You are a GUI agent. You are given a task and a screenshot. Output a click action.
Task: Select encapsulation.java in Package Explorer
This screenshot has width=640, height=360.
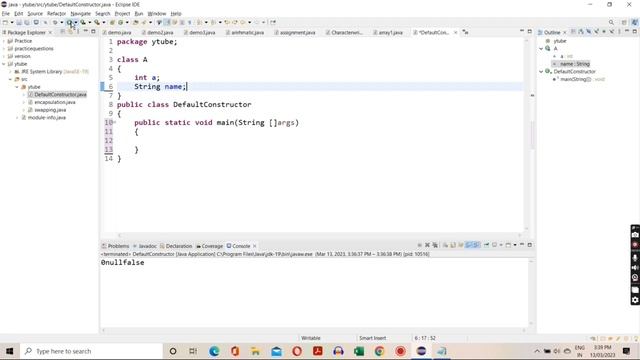coord(55,102)
